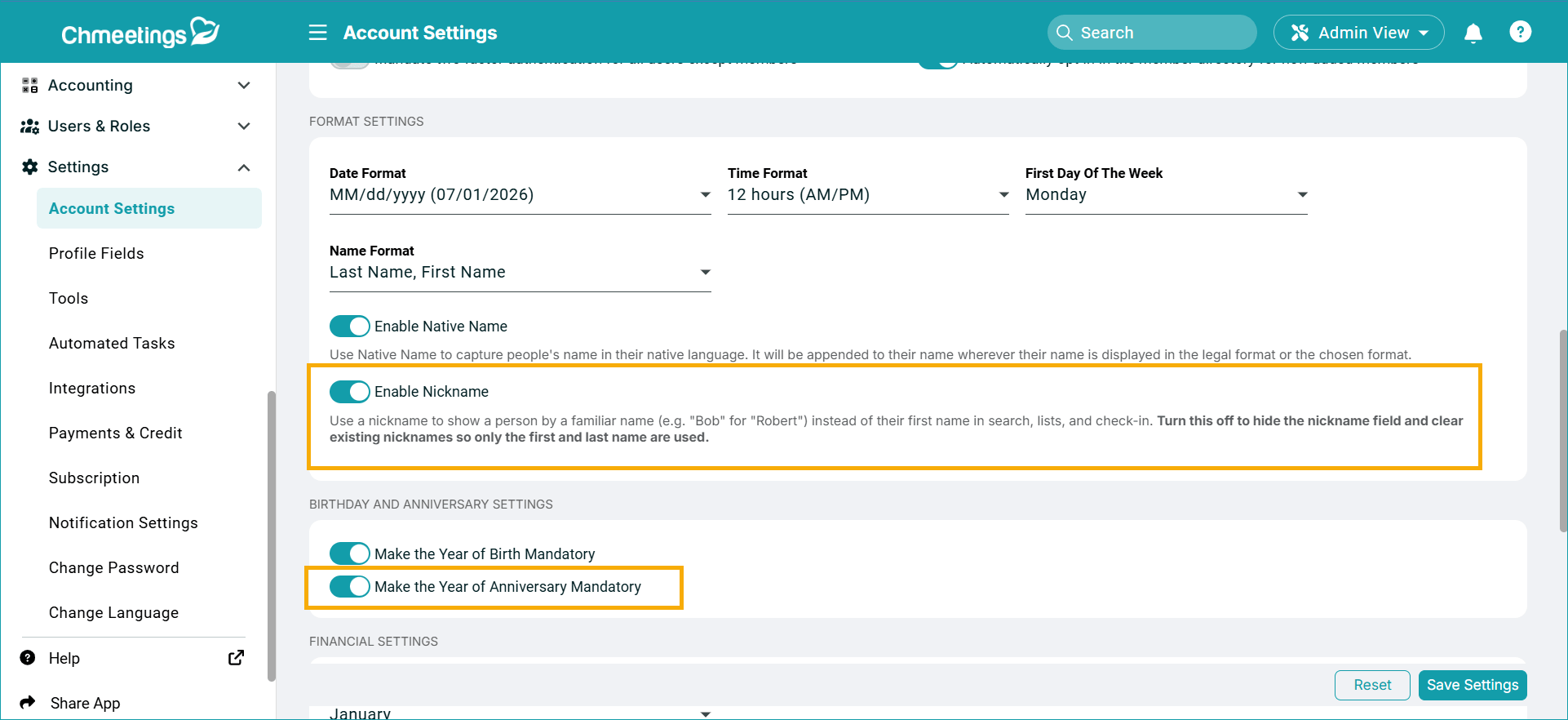The image size is (1568, 720).
Task: Go to Tools in the sidebar
Action: click(69, 298)
